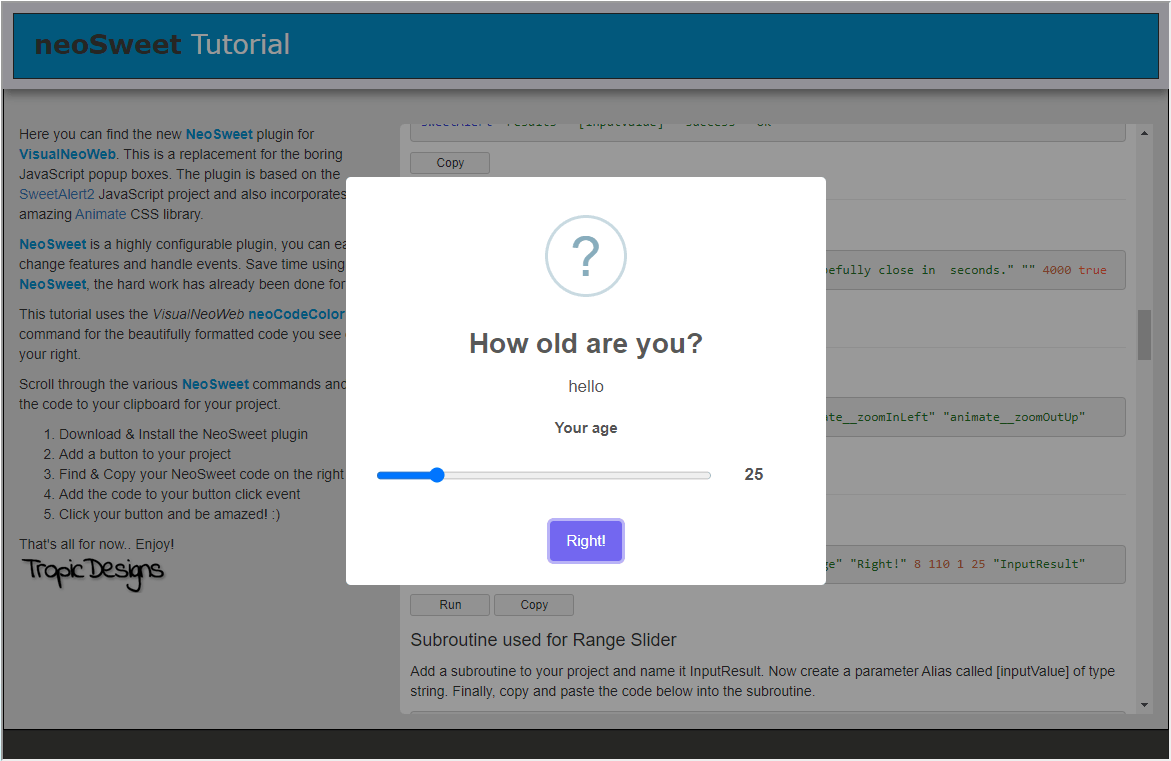
Task: Click the Copy button next to Run
Action: [534, 605]
